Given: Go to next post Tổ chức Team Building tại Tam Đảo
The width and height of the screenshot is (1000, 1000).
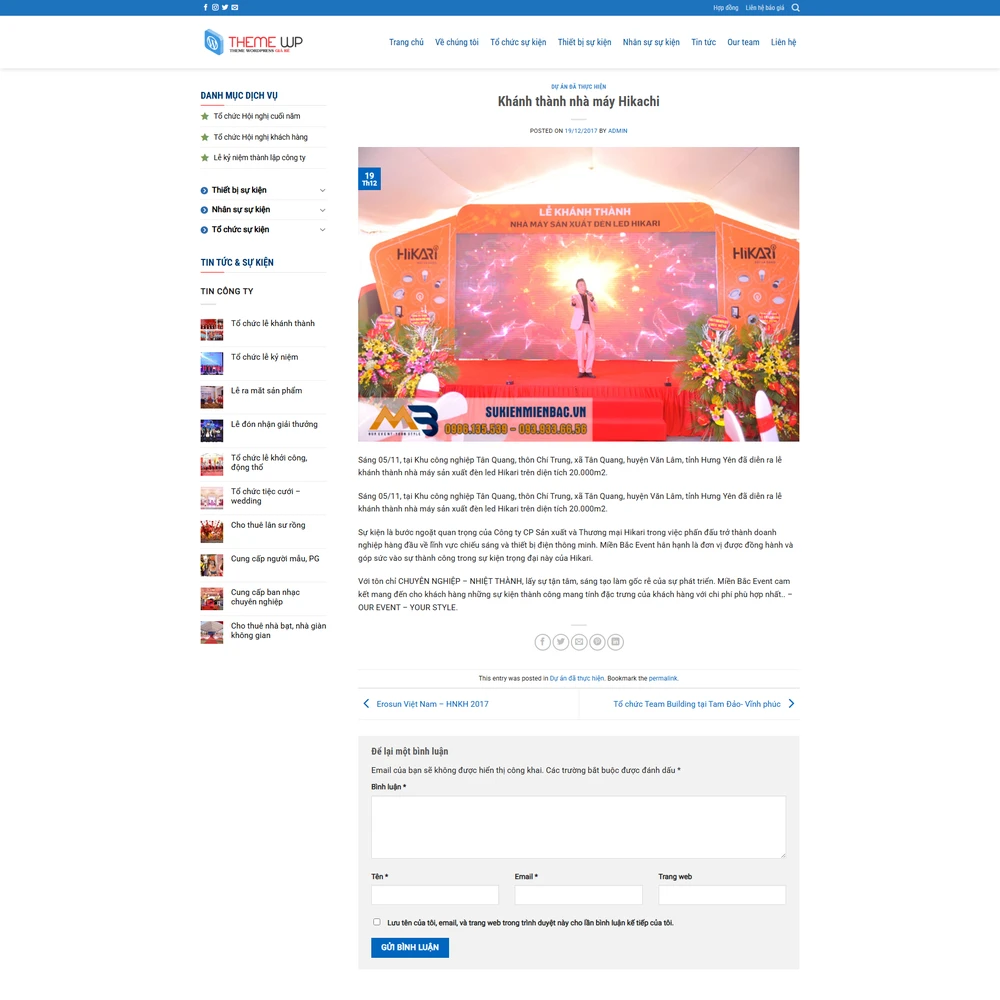Looking at the screenshot, I should [x=696, y=704].
